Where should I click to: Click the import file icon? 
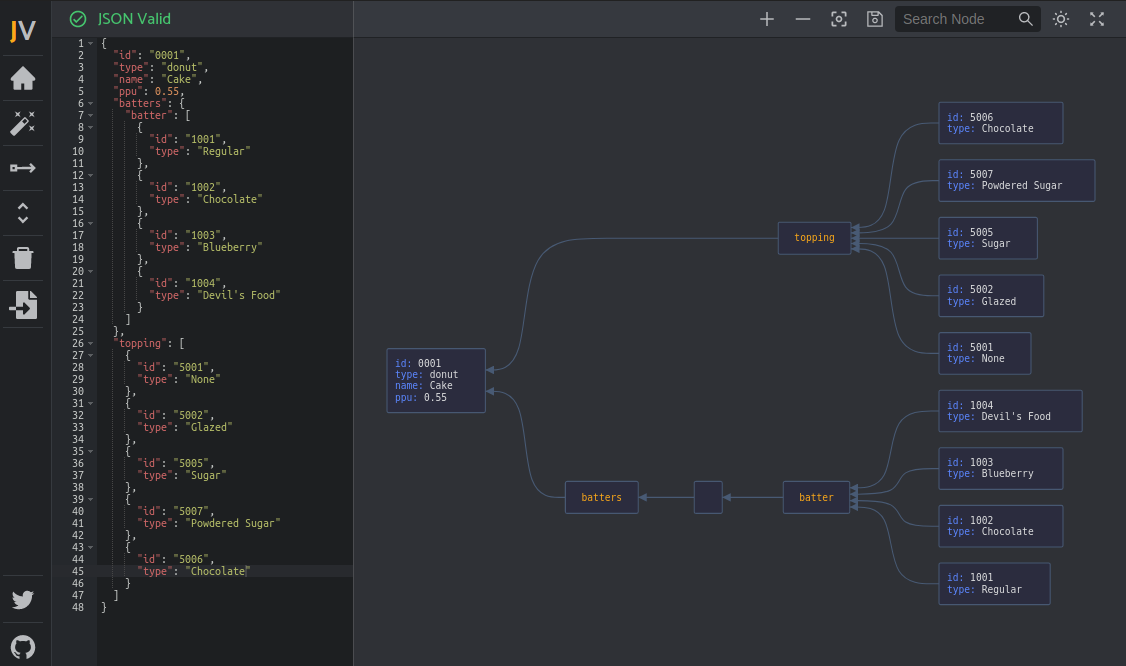tap(23, 305)
